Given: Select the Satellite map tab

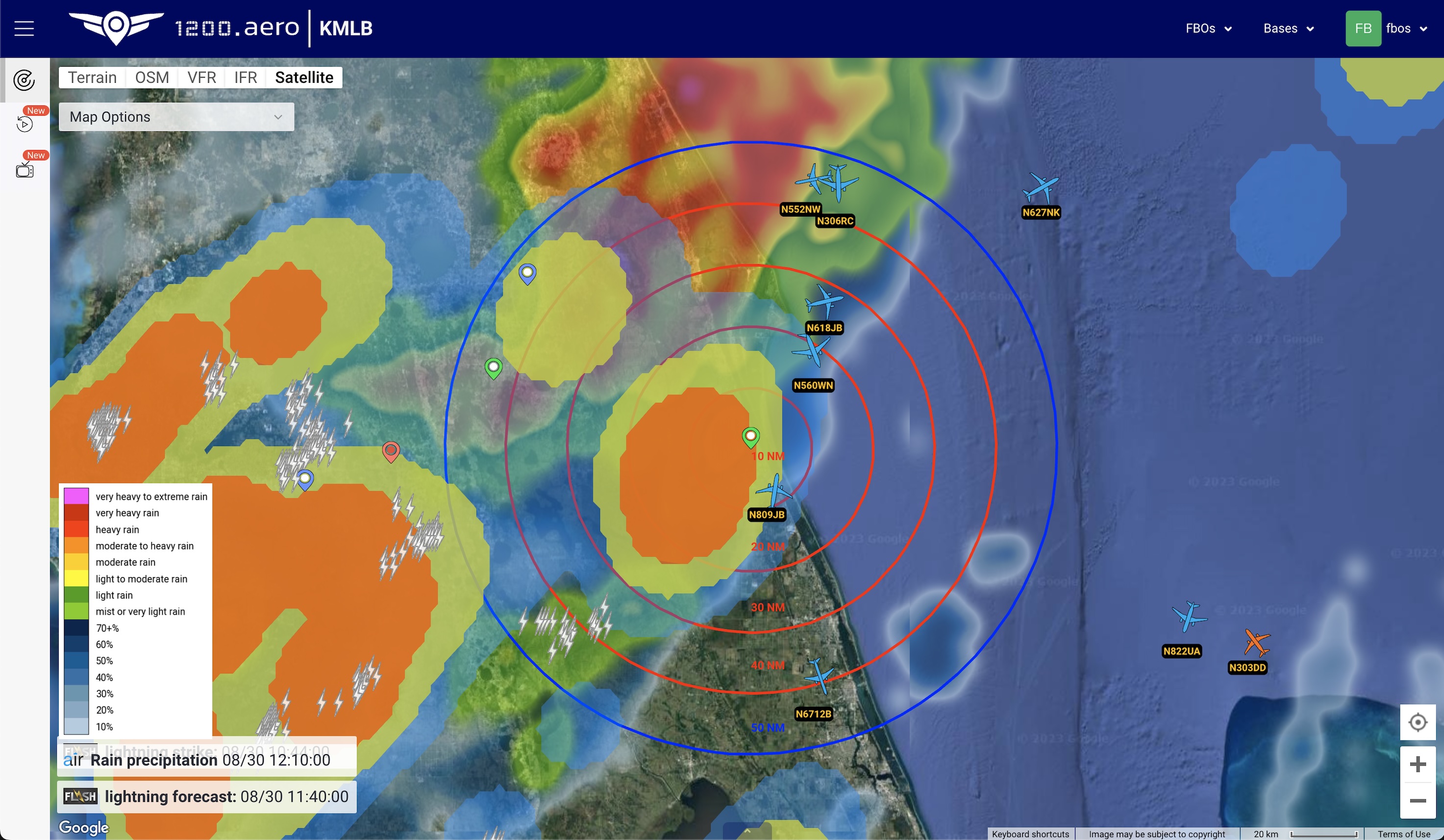Looking at the screenshot, I should (304, 77).
